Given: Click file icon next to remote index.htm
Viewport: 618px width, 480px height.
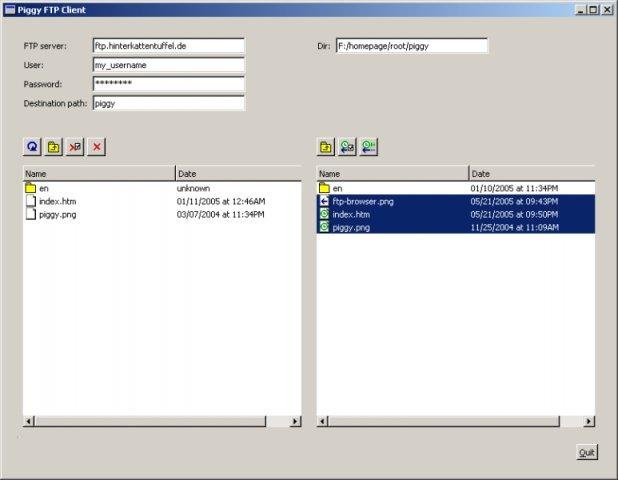Looking at the screenshot, I should tap(31, 201).
